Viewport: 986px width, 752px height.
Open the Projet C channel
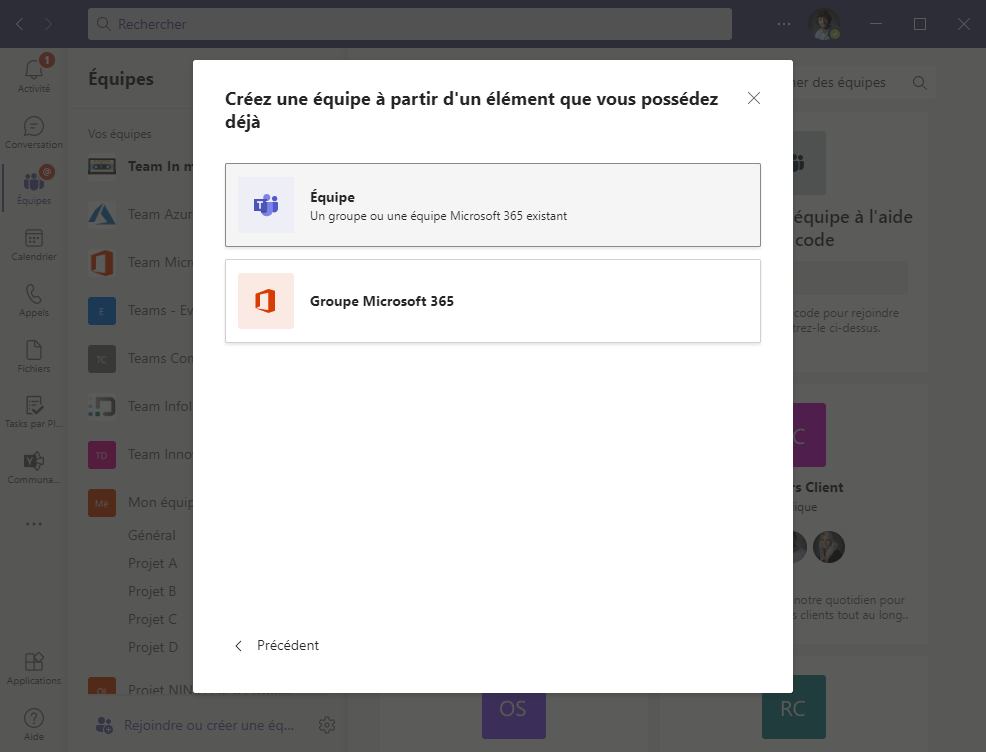[152, 619]
